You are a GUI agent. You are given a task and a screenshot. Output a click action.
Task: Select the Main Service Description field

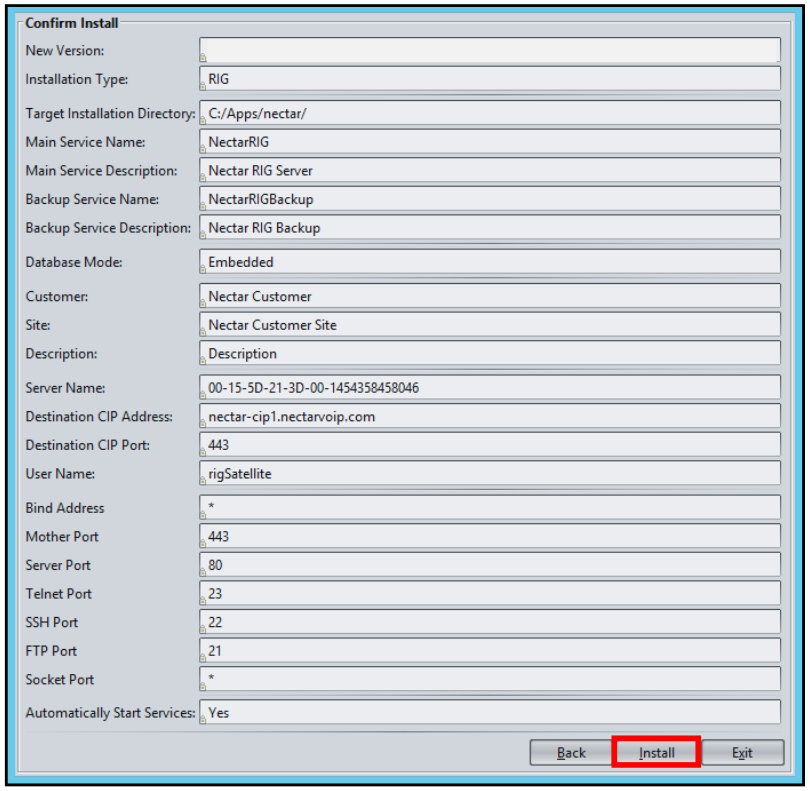[490, 170]
